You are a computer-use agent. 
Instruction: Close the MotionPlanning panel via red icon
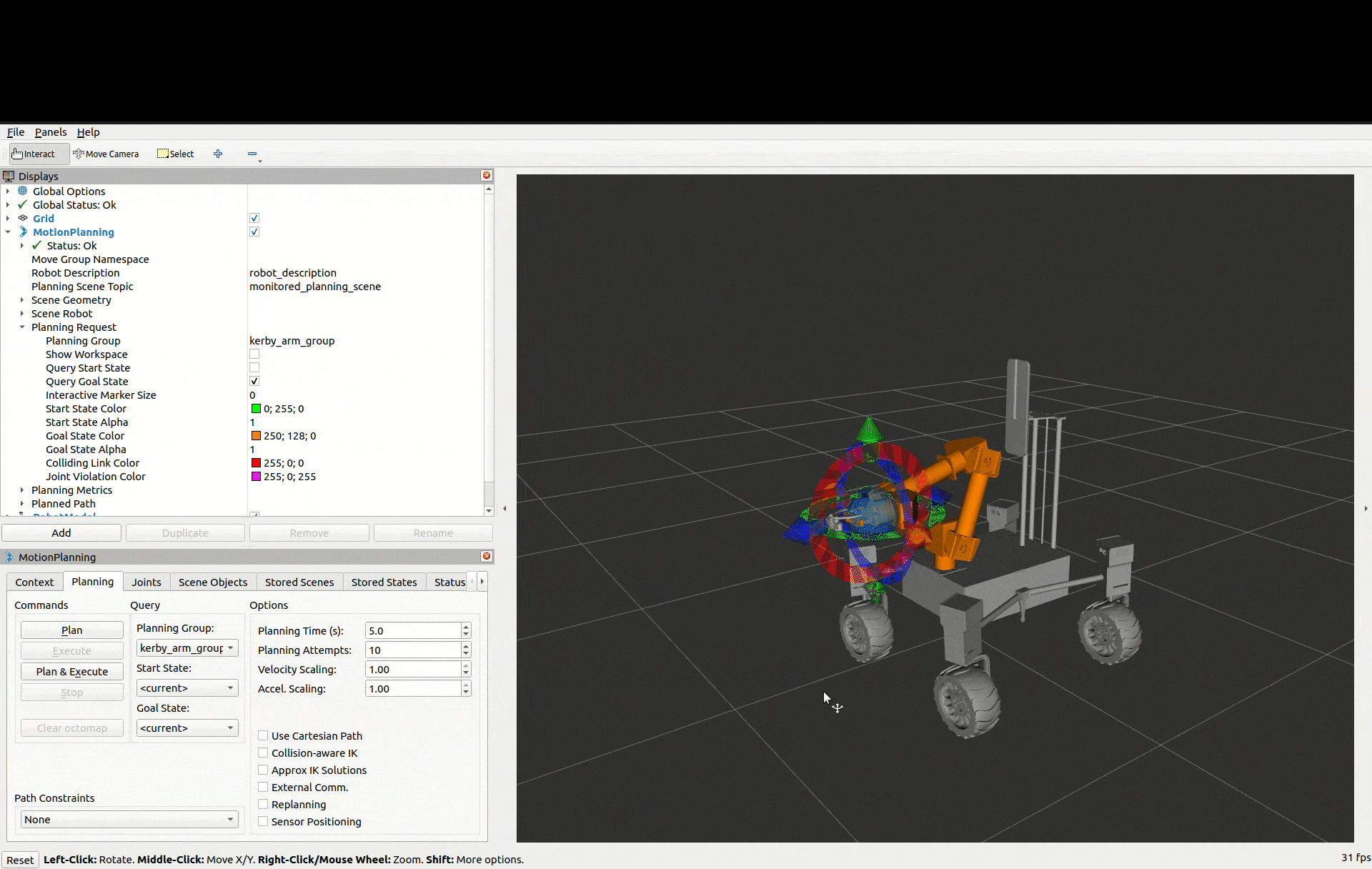pos(487,557)
